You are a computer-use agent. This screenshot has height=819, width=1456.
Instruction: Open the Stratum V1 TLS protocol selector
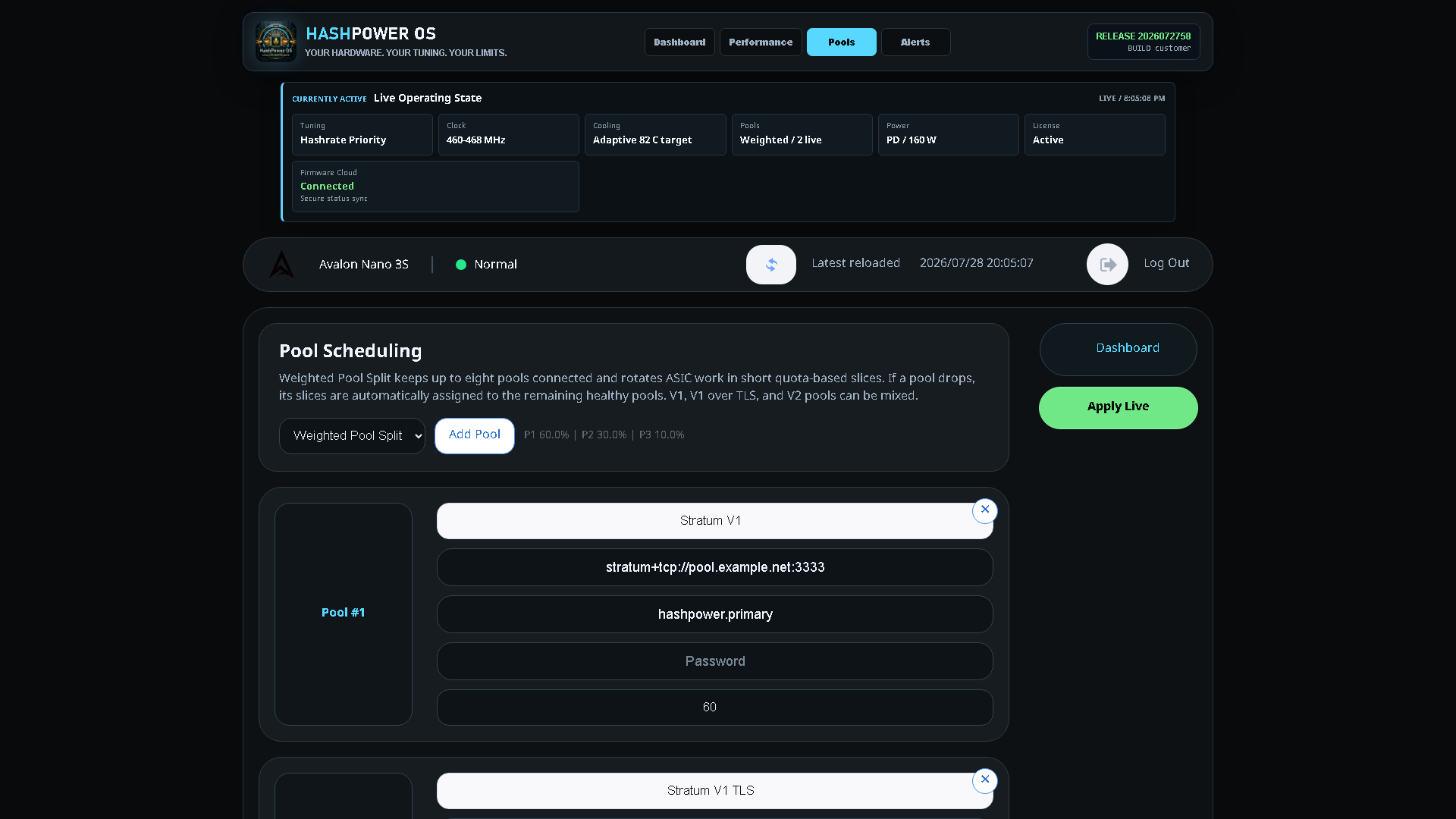(x=714, y=791)
